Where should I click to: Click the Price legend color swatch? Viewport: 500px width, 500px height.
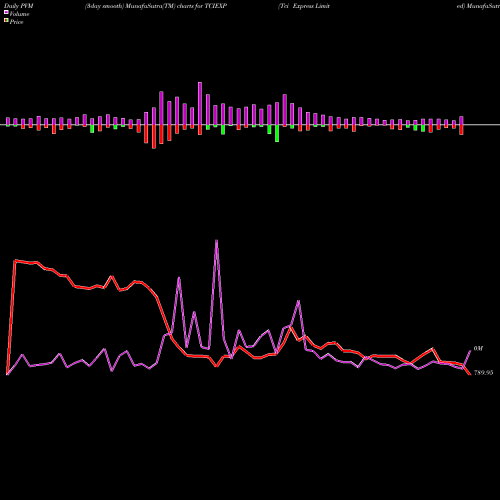click(6, 21)
